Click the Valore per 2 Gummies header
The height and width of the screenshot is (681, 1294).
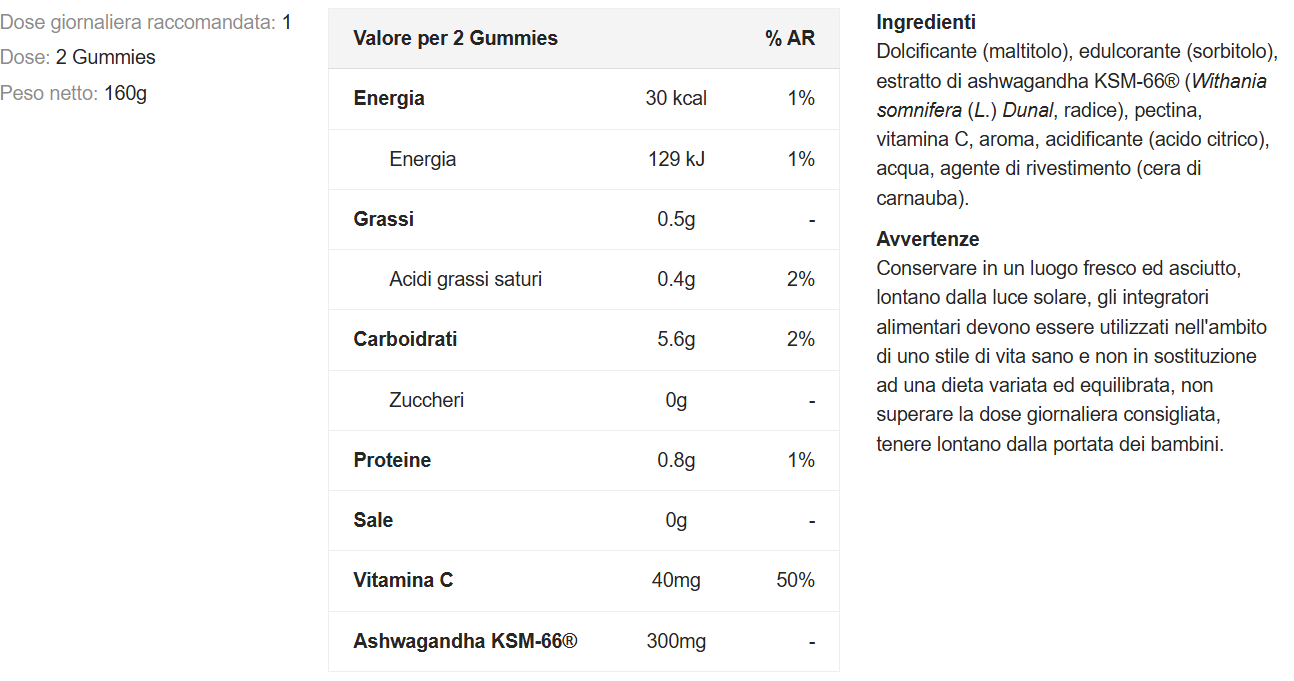pyautogui.click(x=455, y=38)
